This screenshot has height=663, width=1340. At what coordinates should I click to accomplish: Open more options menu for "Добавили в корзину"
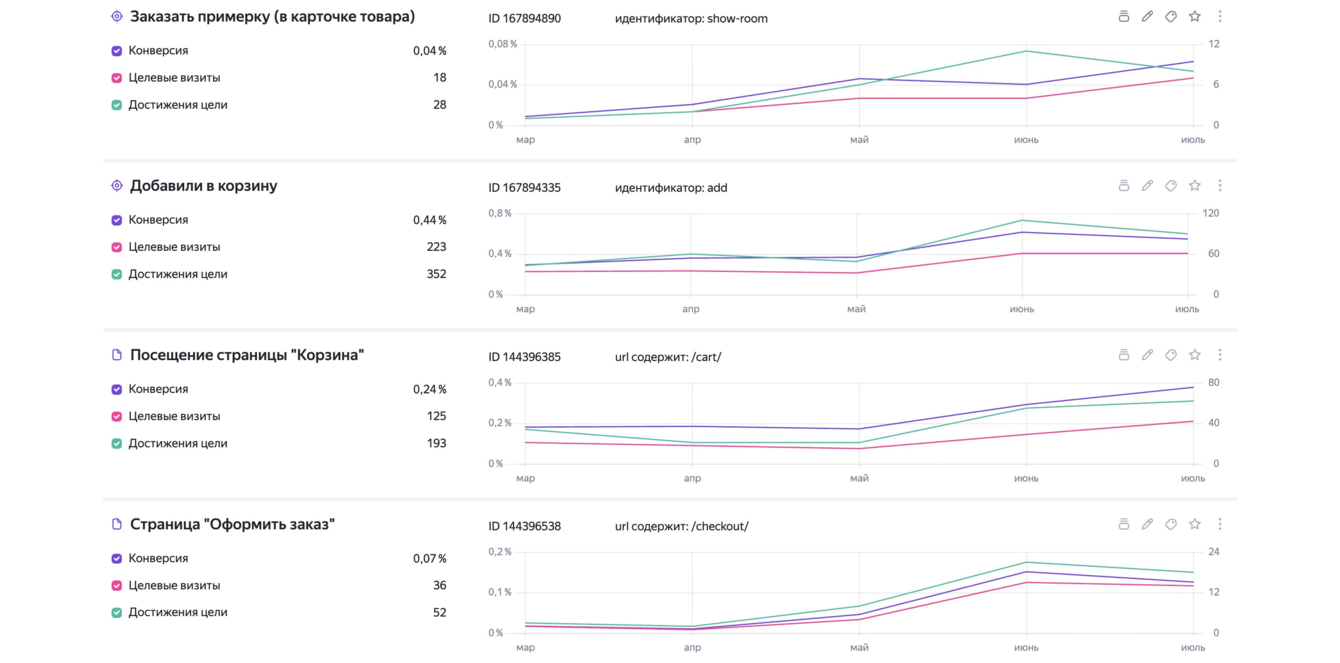pyautogui.click(x=1220, y=186)
